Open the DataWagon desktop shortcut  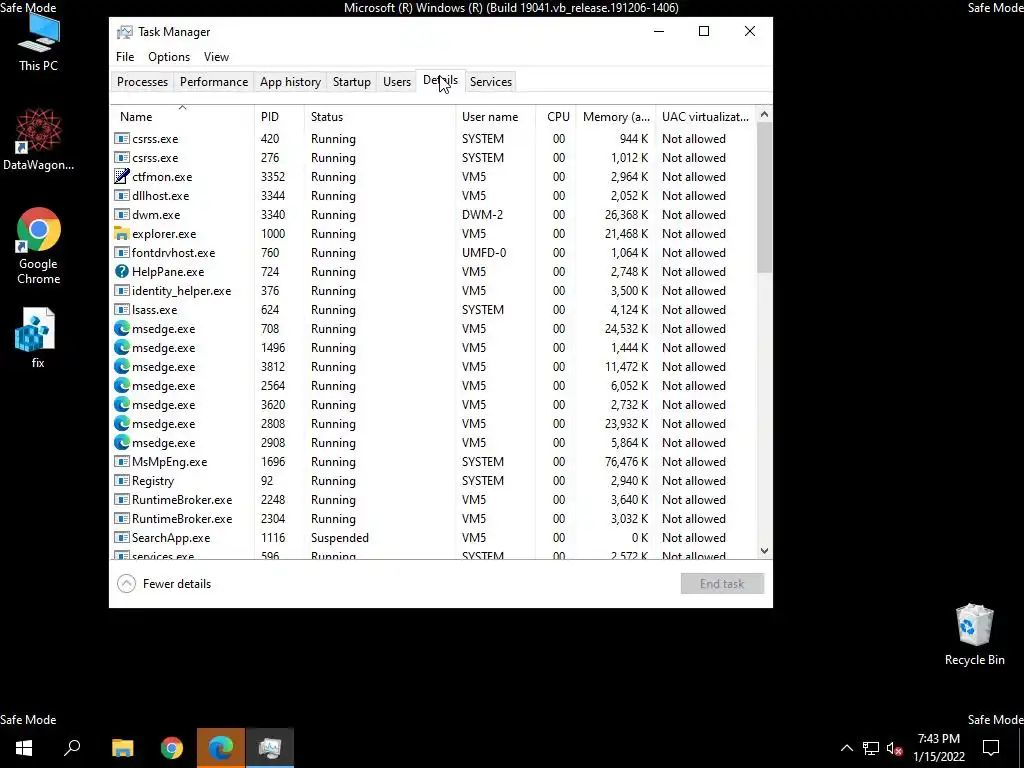pyautogui.click(x=38, y=140)
